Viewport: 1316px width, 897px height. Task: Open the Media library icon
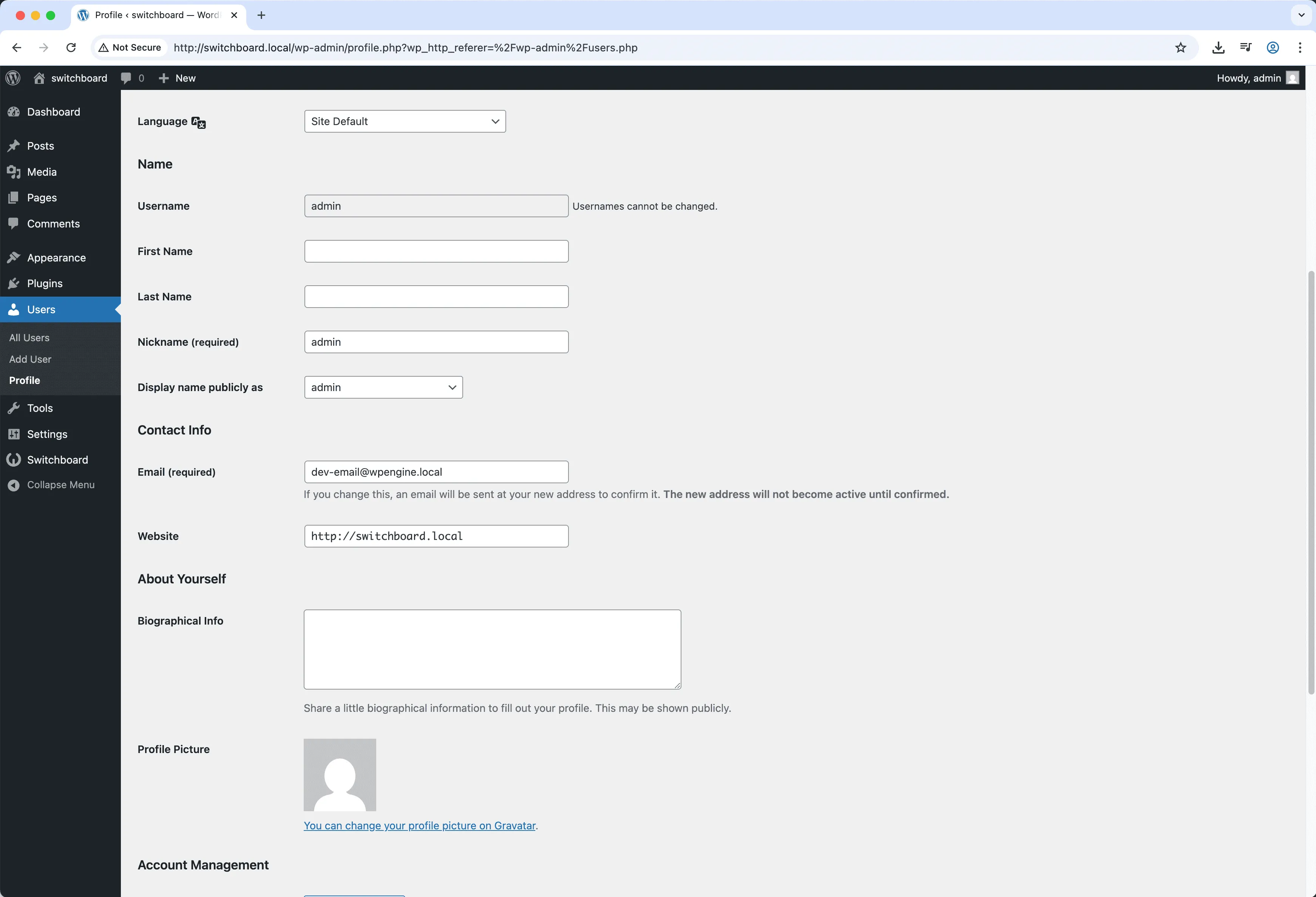14,172
